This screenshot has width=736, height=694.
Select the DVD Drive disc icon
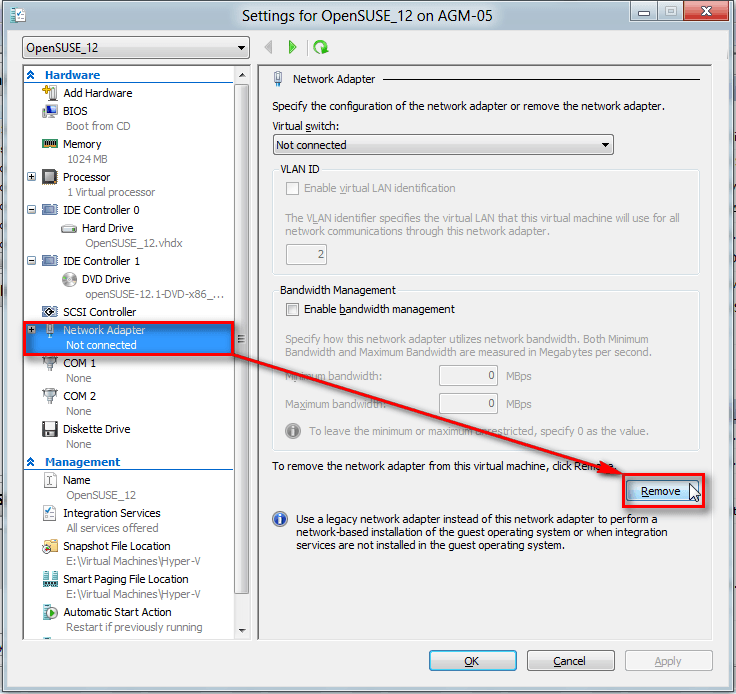[69, 279]
